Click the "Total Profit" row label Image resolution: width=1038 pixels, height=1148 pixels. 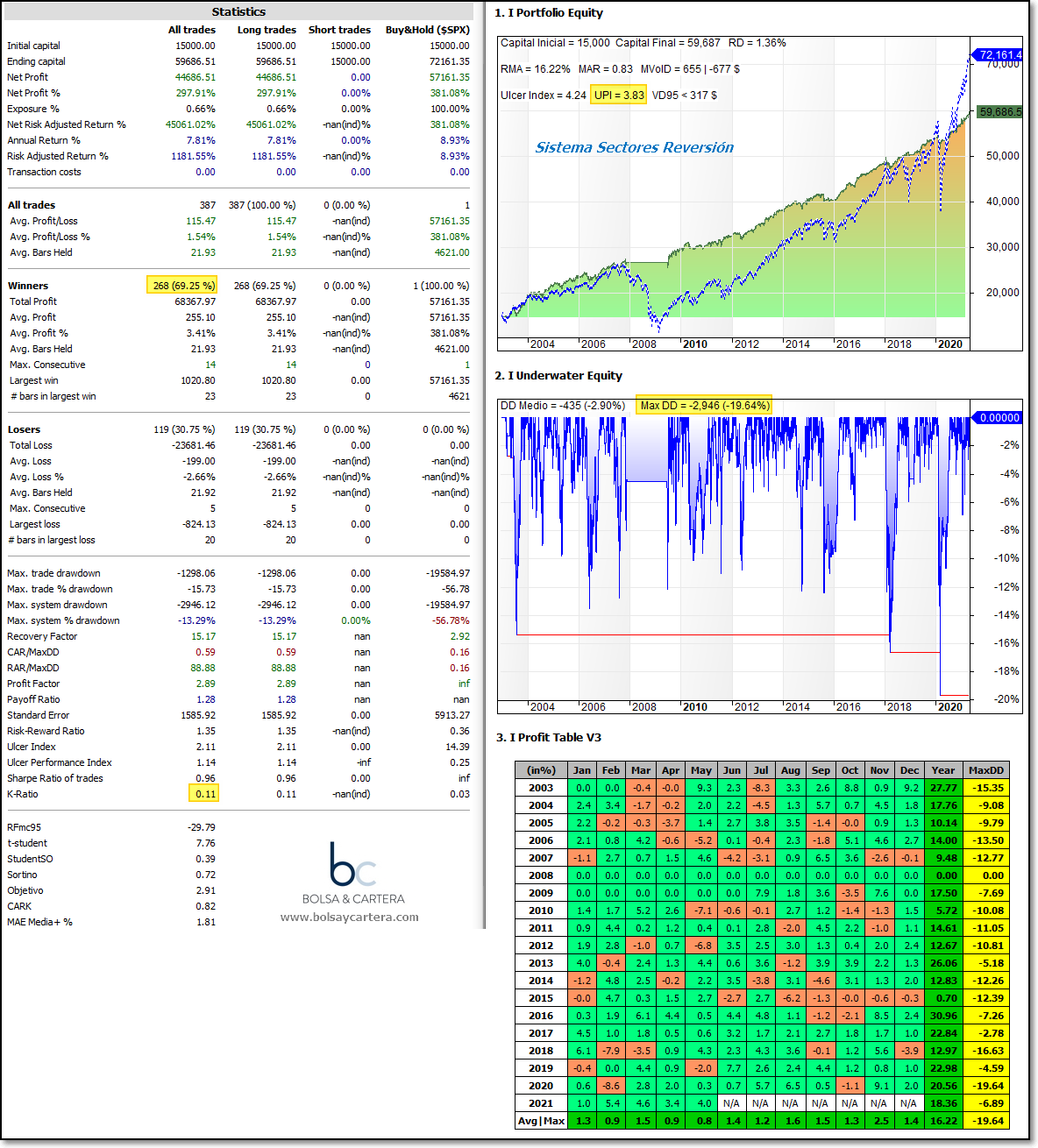(33, 301)
